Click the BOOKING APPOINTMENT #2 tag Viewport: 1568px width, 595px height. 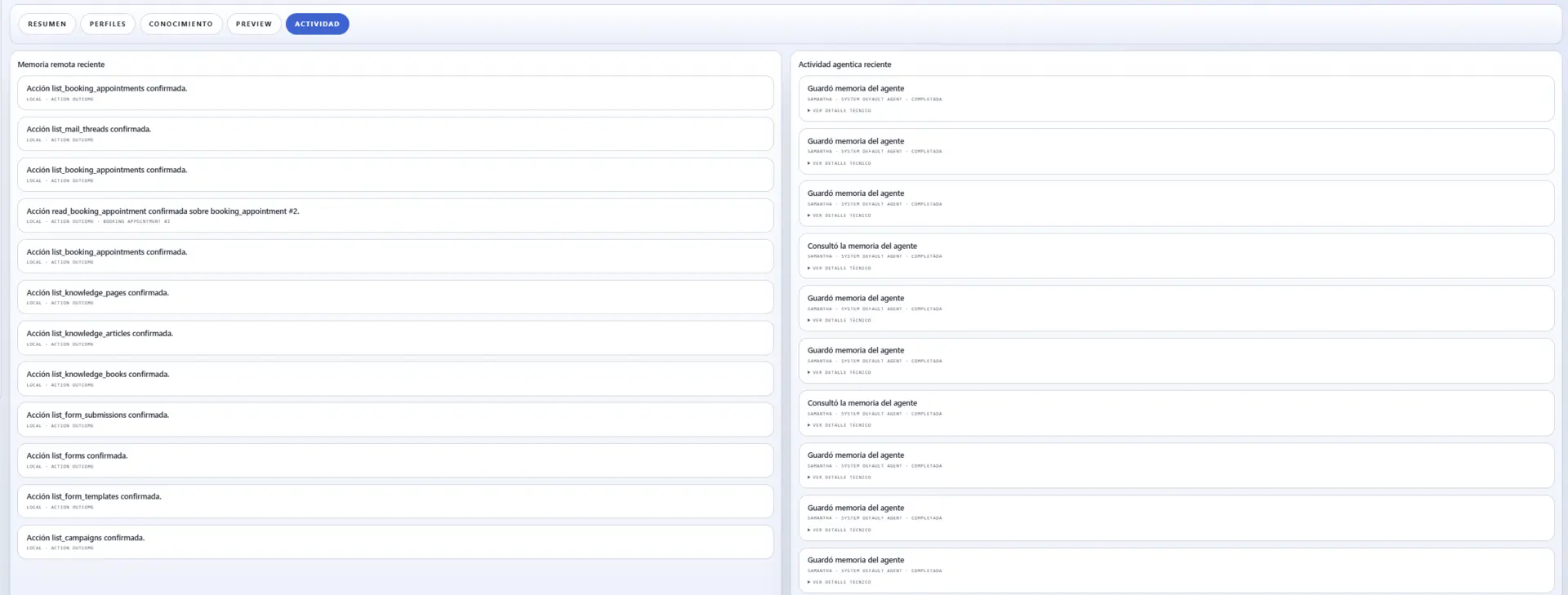(136, 222)
